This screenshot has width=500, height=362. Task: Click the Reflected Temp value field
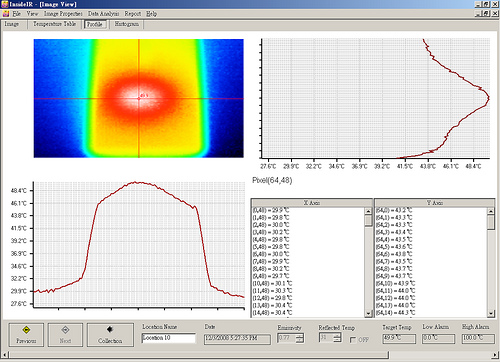[326, 338]
